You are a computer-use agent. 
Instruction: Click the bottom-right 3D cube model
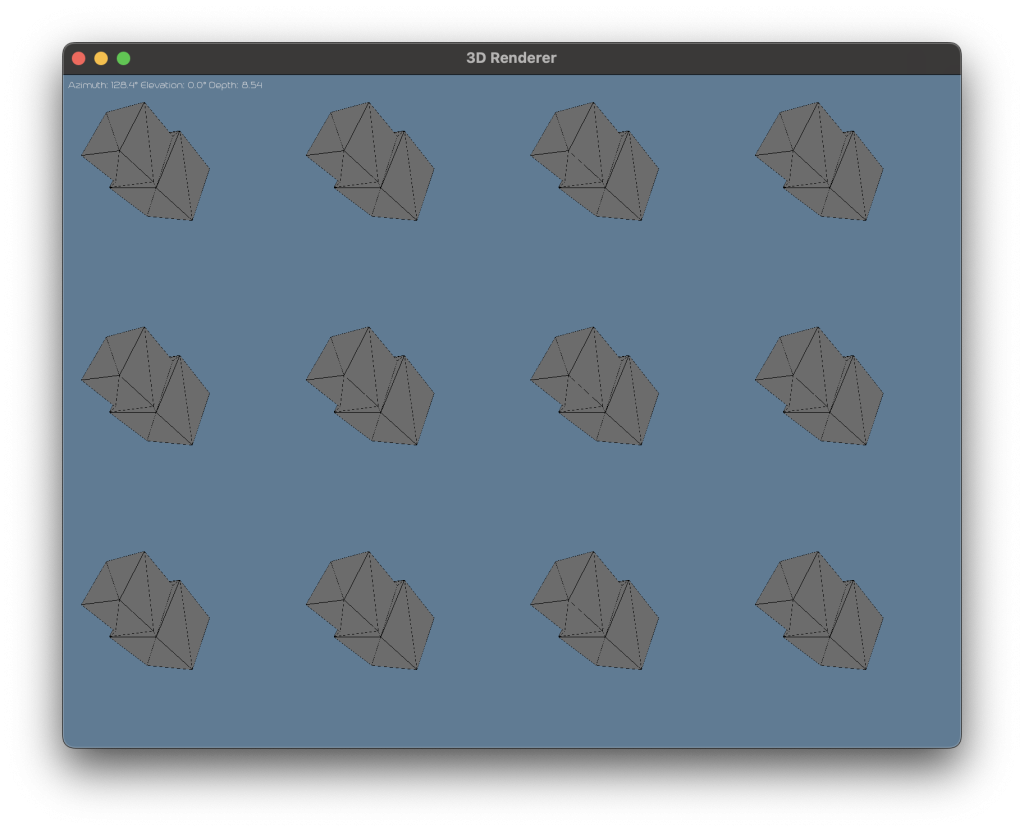point(819,611)
